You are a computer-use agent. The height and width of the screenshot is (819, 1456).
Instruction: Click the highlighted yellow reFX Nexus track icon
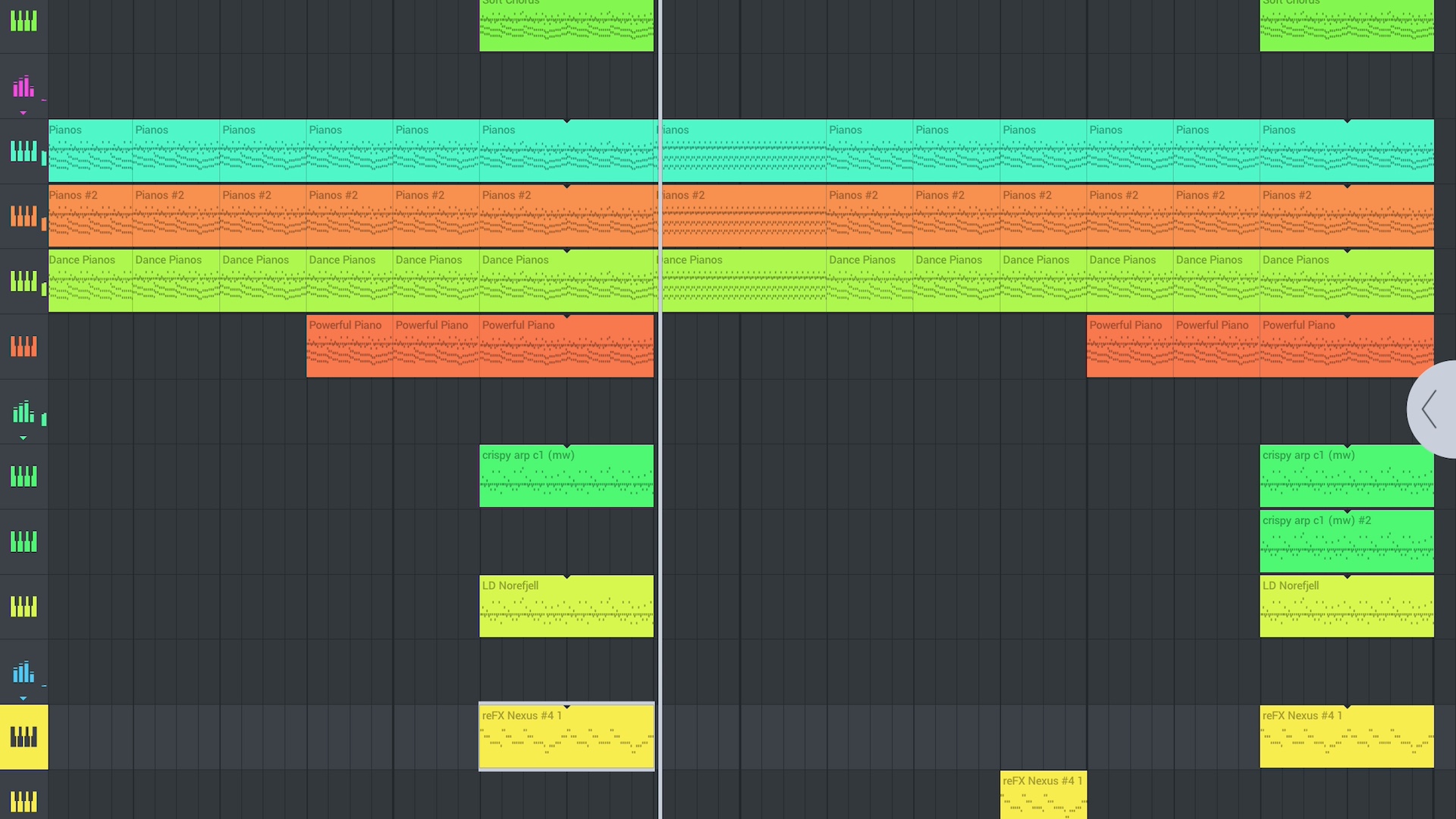(x=24, y=737)
